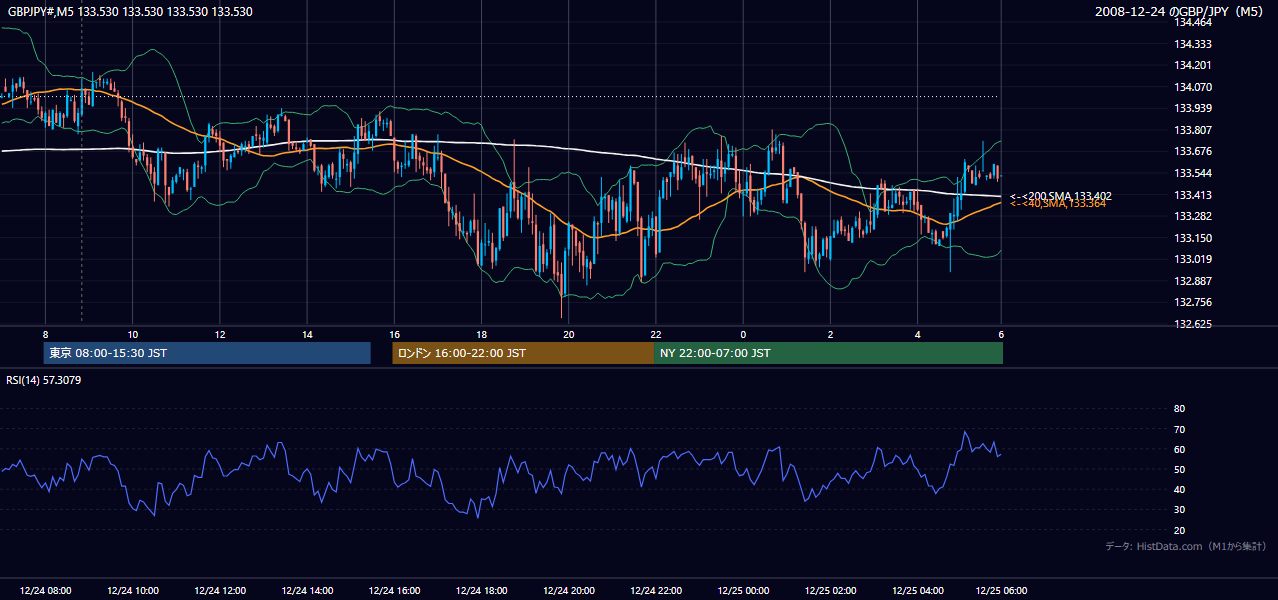Click the RSI 60 level label
Viewport: 1278px width, 600px height.
point(1179,450)
